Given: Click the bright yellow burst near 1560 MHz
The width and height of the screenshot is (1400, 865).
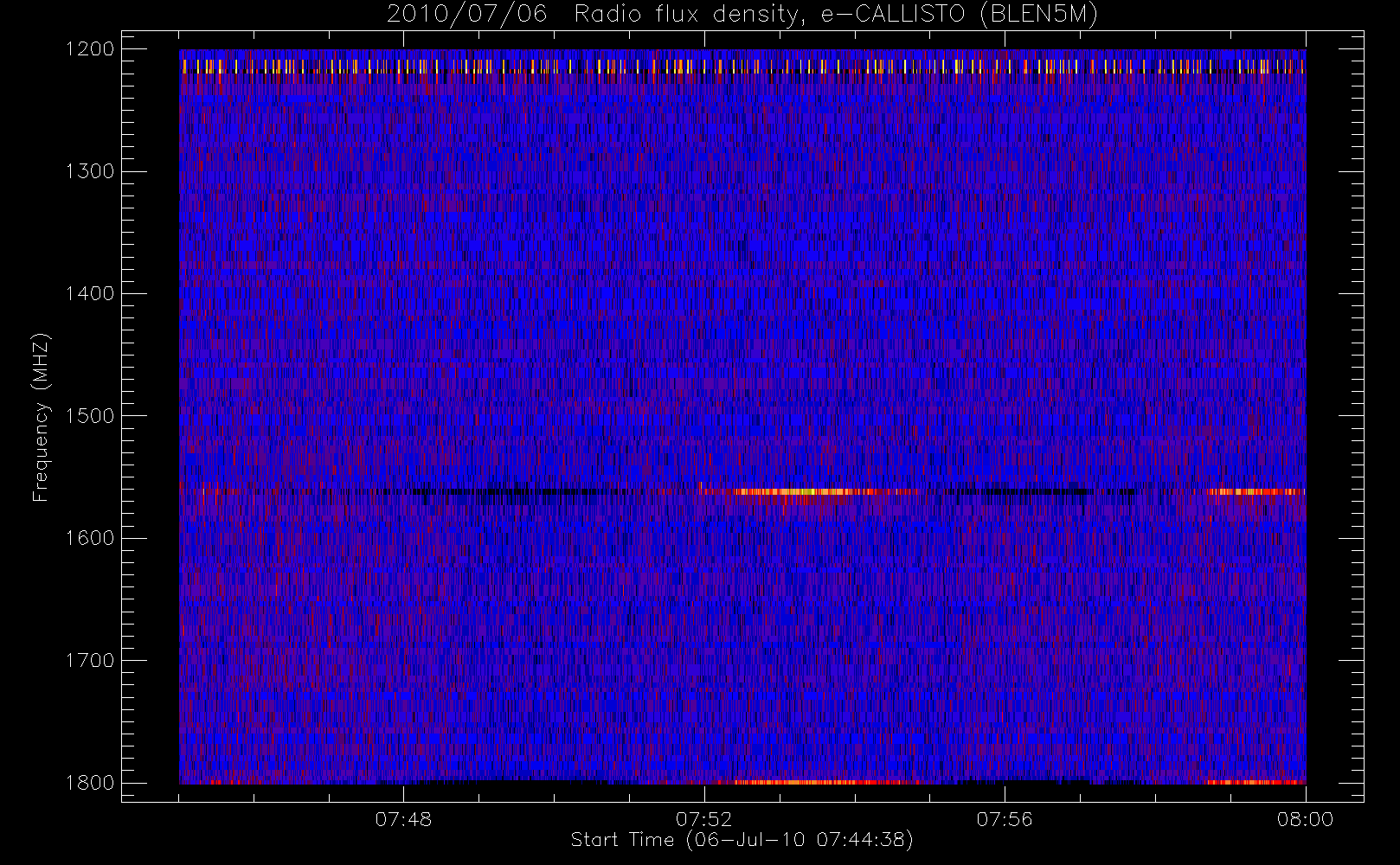Looking at the screenshot, I should tap(800, 491).
